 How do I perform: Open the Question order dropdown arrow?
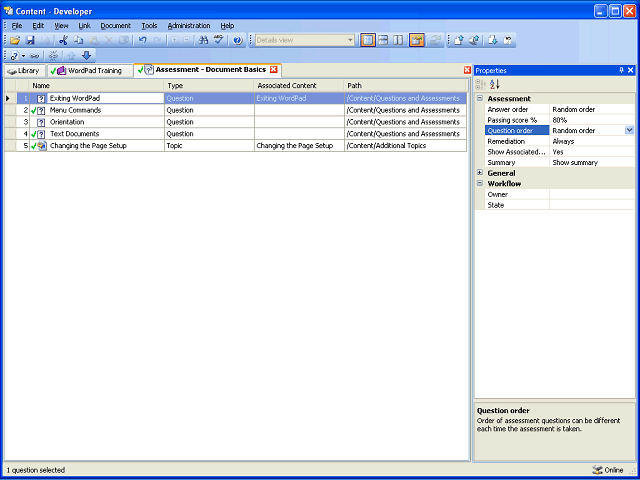629,130
